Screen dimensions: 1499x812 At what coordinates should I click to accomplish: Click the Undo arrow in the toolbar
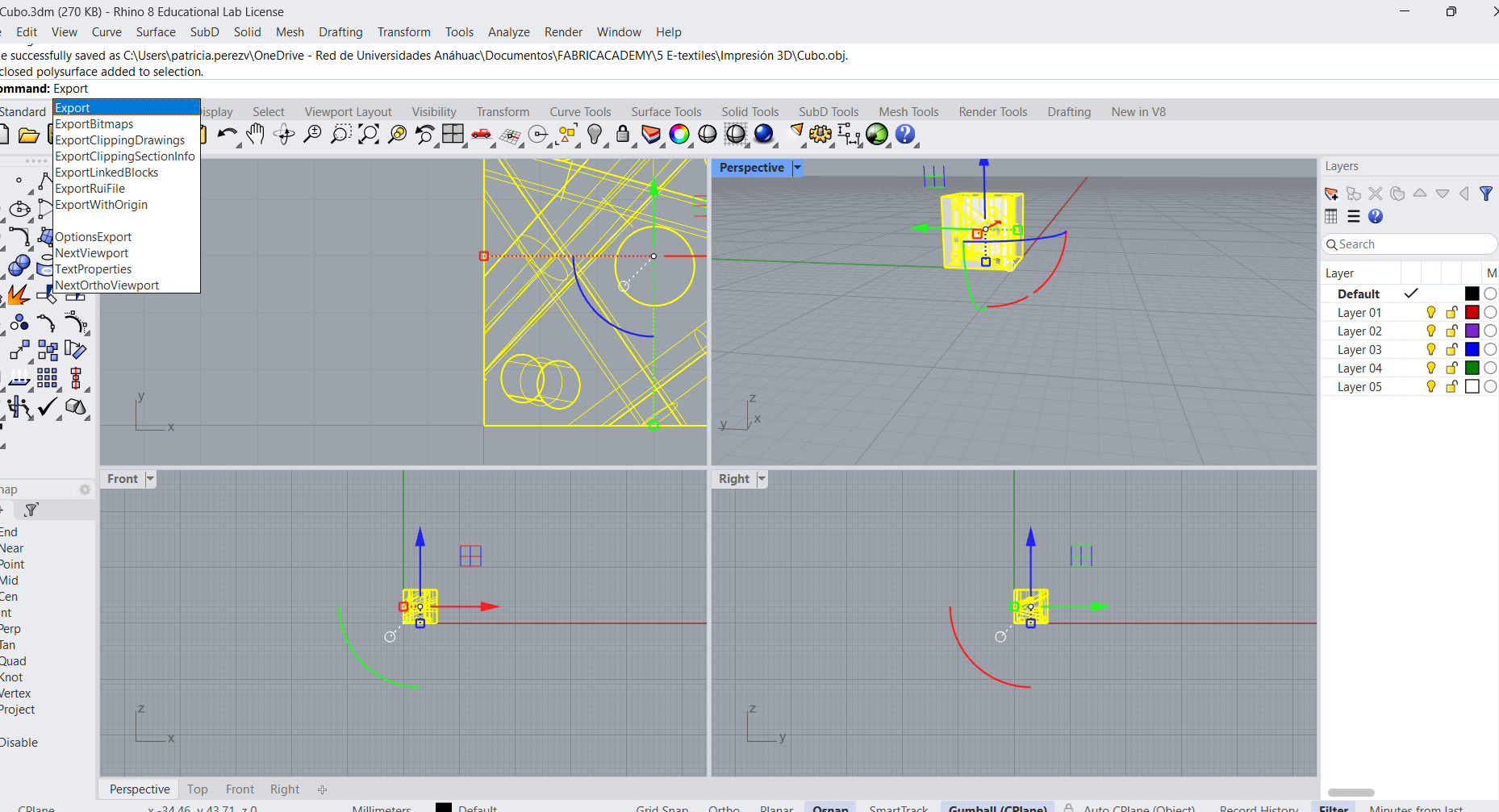coord(226,134)
